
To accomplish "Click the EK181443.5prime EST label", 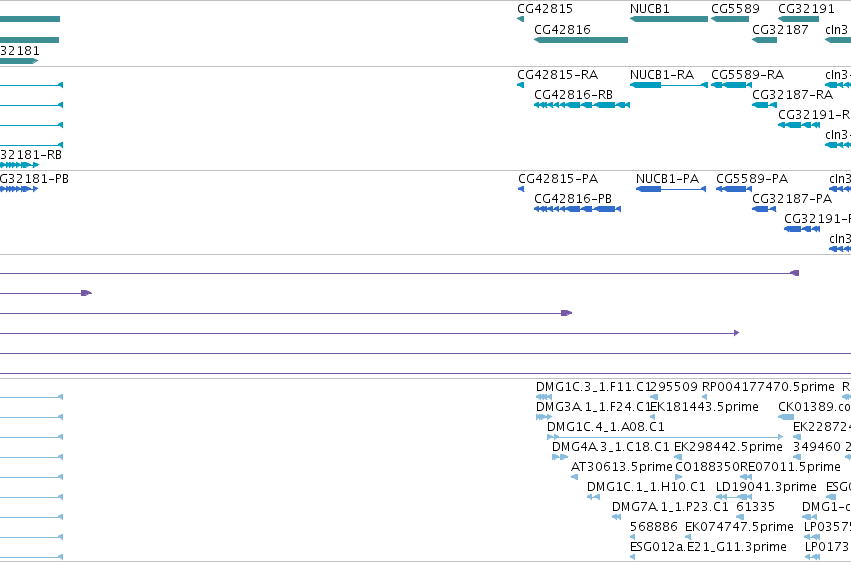I will point(704,407).
